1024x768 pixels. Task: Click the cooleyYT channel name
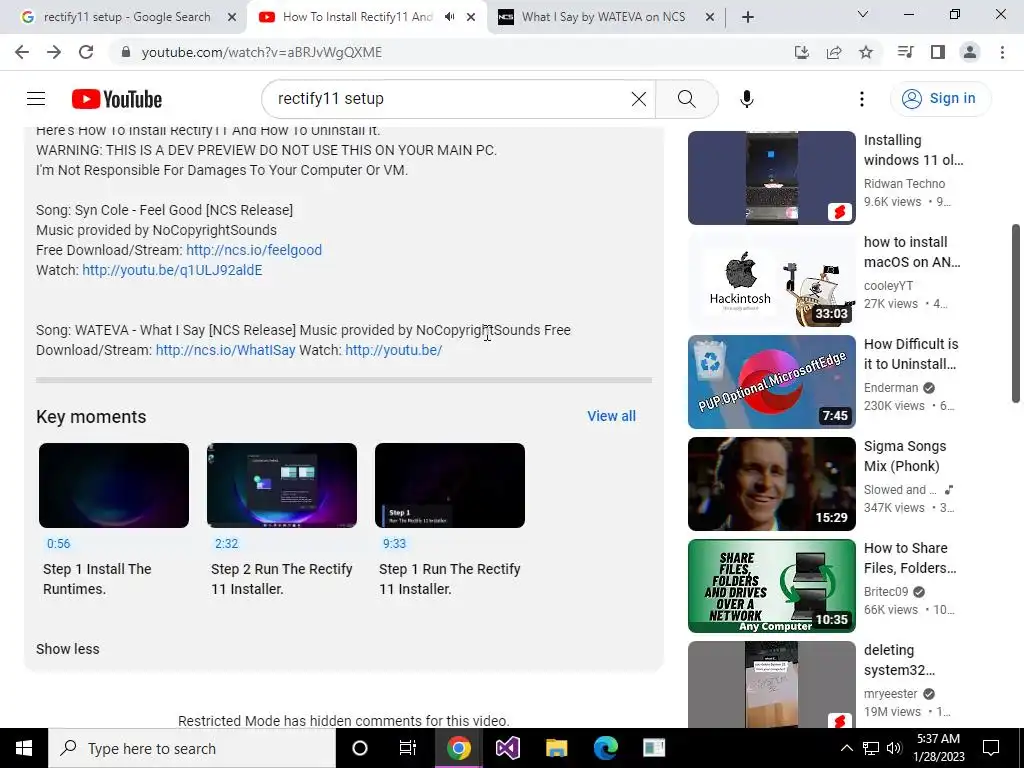(888, 285)
